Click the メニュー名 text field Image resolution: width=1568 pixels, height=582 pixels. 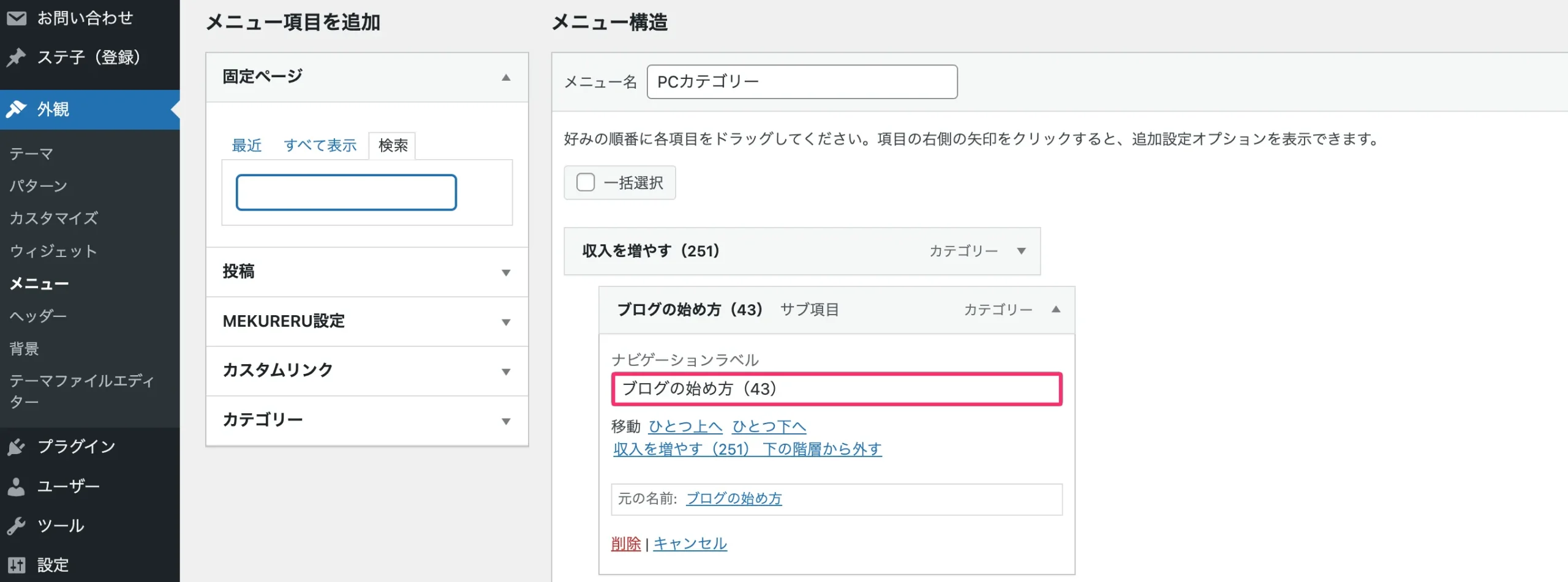tap(801, 82)
